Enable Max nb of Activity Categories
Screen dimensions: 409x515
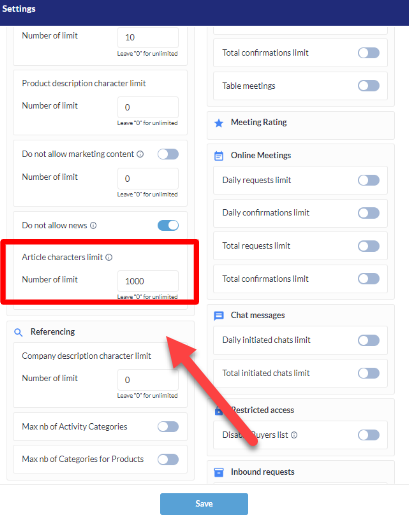click(168, 427)
